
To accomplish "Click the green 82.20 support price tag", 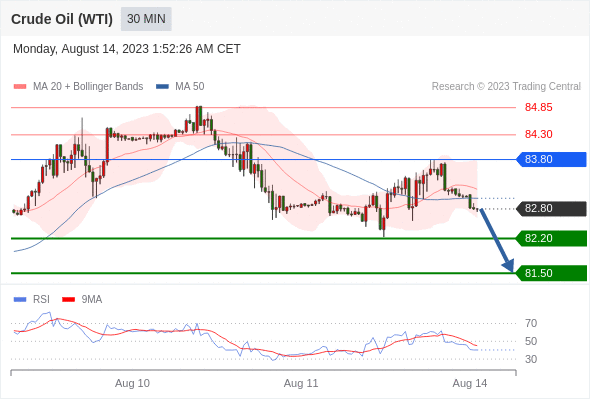I will [551, 239].
